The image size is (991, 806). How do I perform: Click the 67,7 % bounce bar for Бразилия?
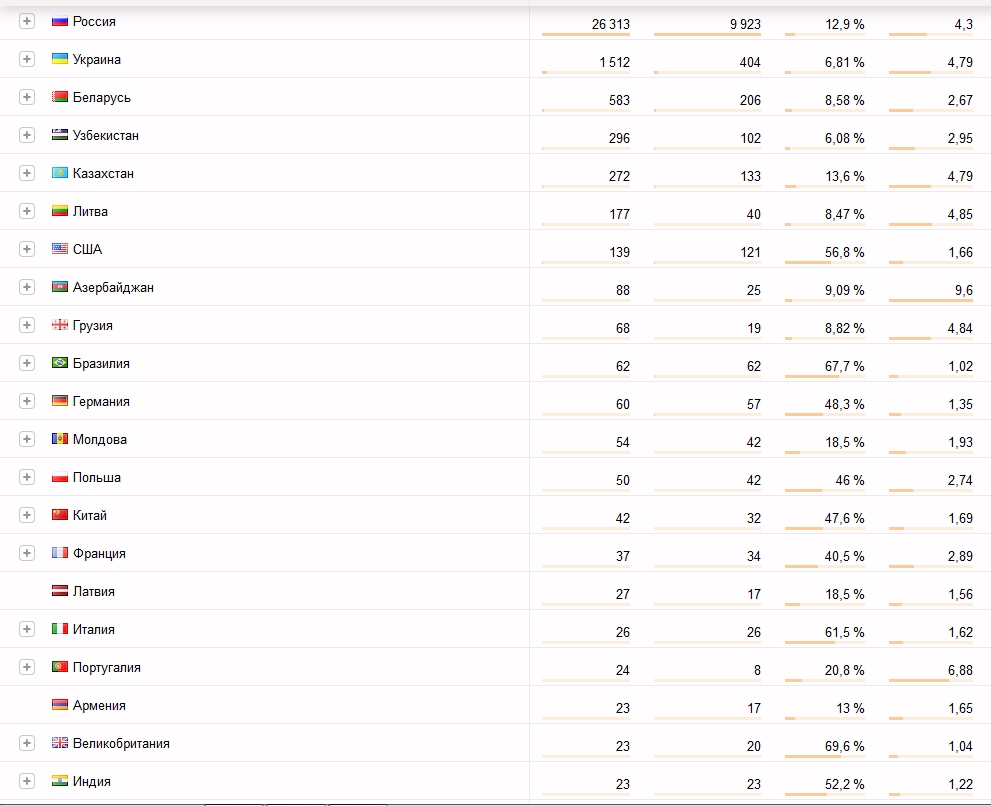825,377
